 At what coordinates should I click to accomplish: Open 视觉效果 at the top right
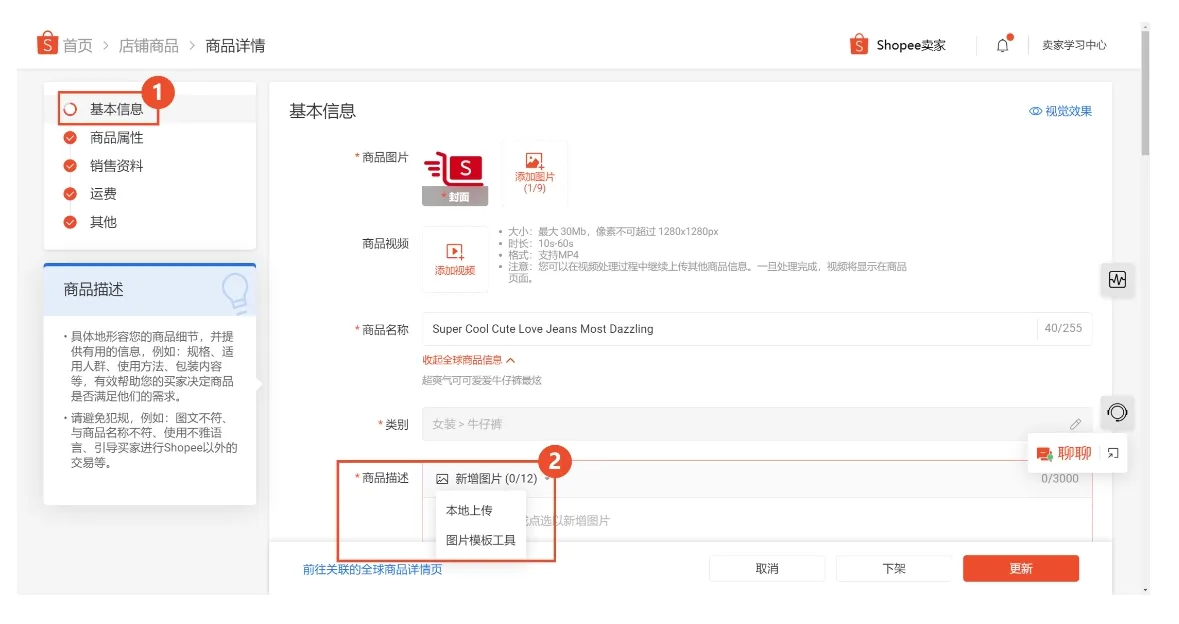[1061, 111]
